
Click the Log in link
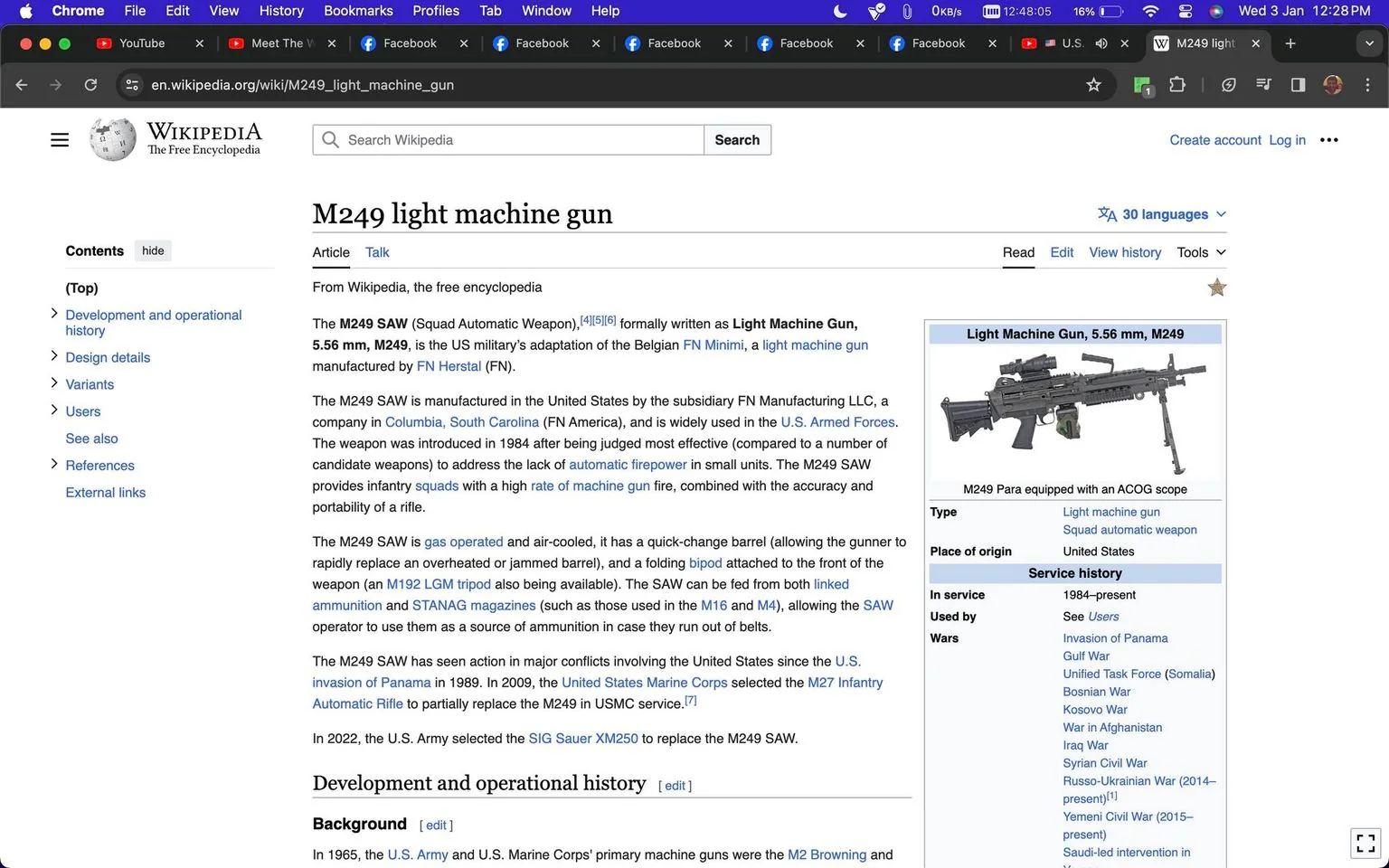click(x=1287, y=140)
